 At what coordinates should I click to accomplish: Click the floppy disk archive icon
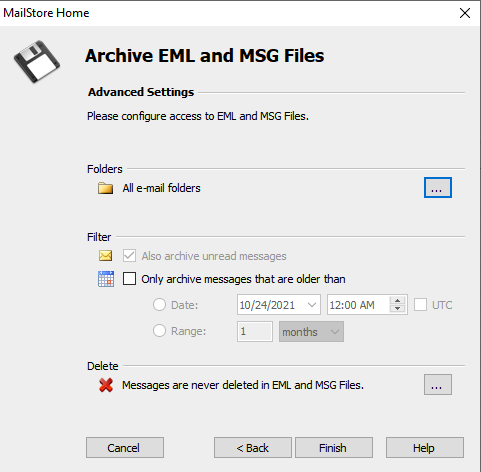pos(37,62)
